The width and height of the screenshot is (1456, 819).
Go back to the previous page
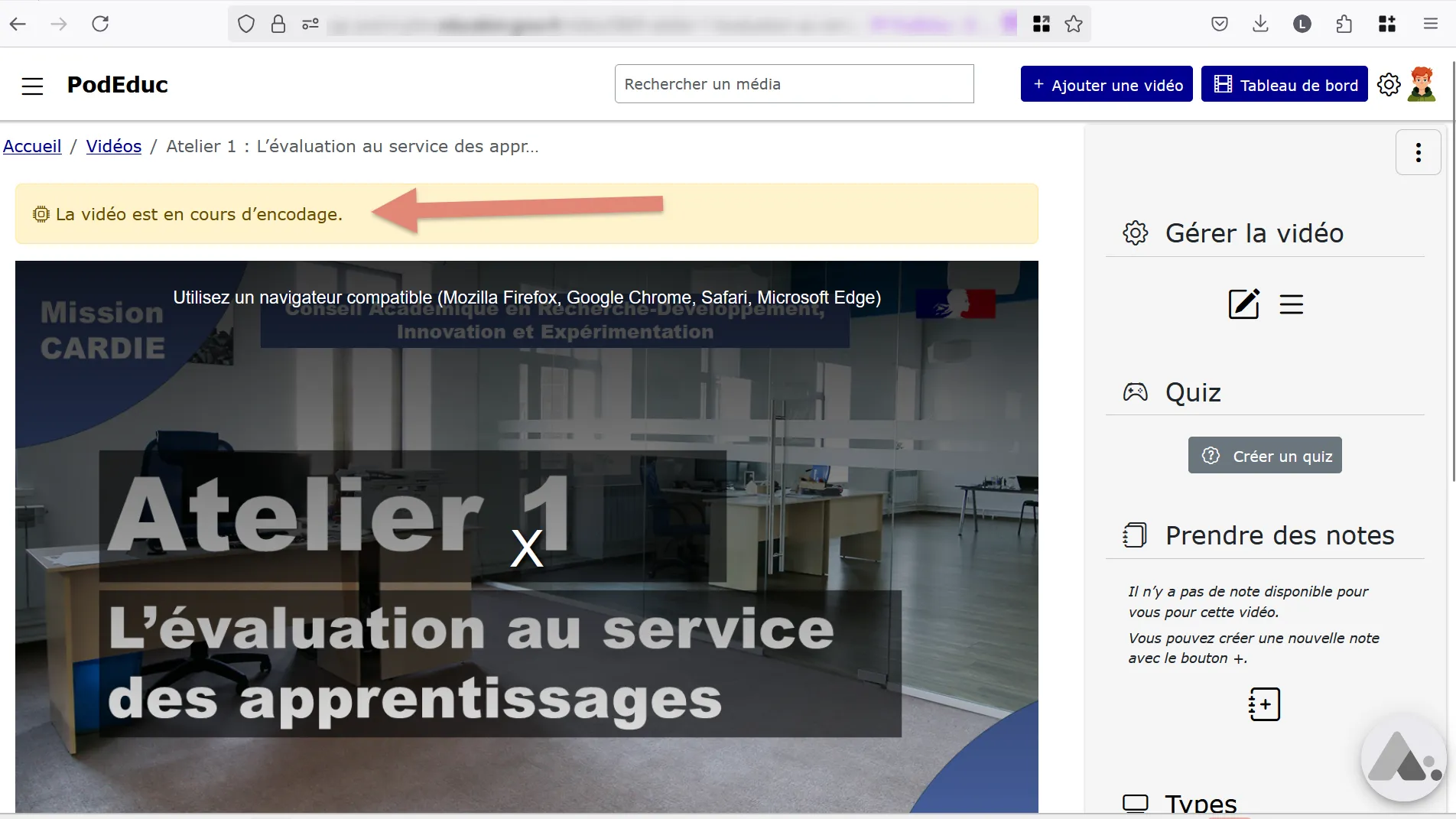18,24
